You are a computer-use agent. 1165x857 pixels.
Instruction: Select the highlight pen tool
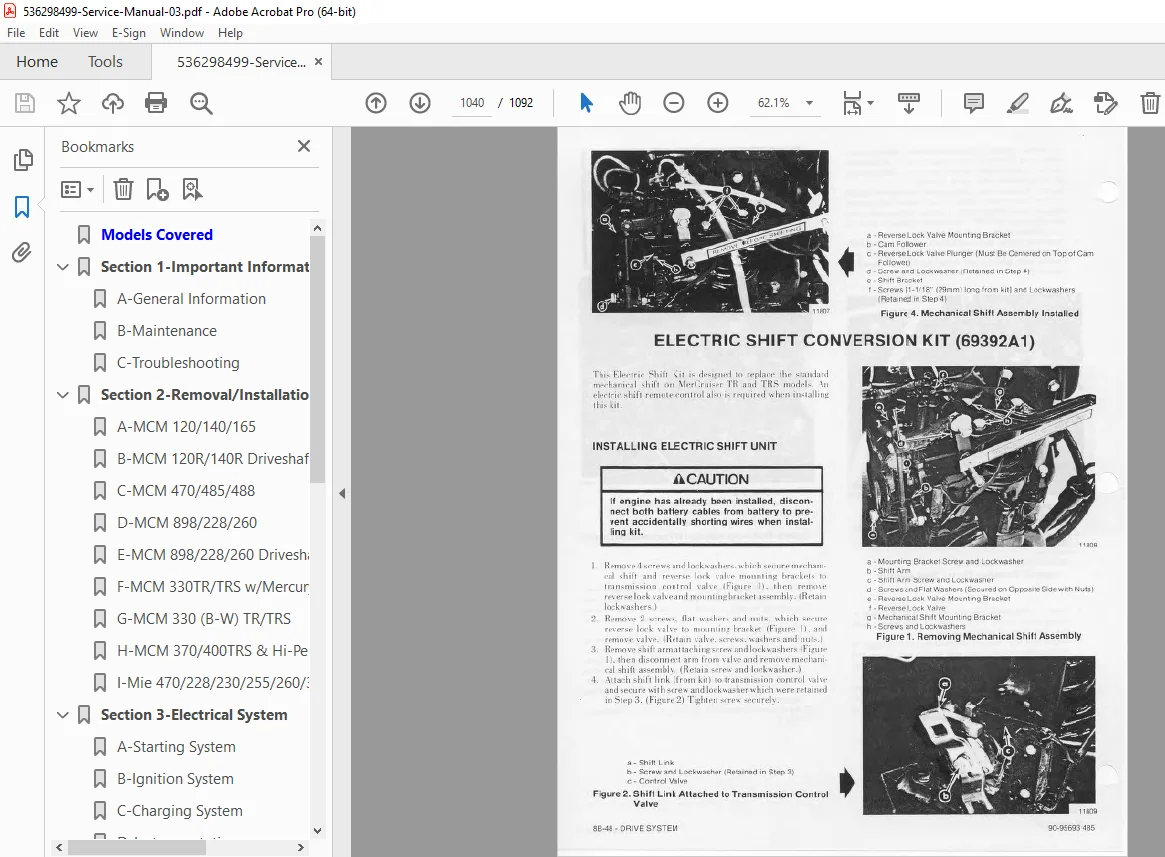click(x=1017, y=103)
